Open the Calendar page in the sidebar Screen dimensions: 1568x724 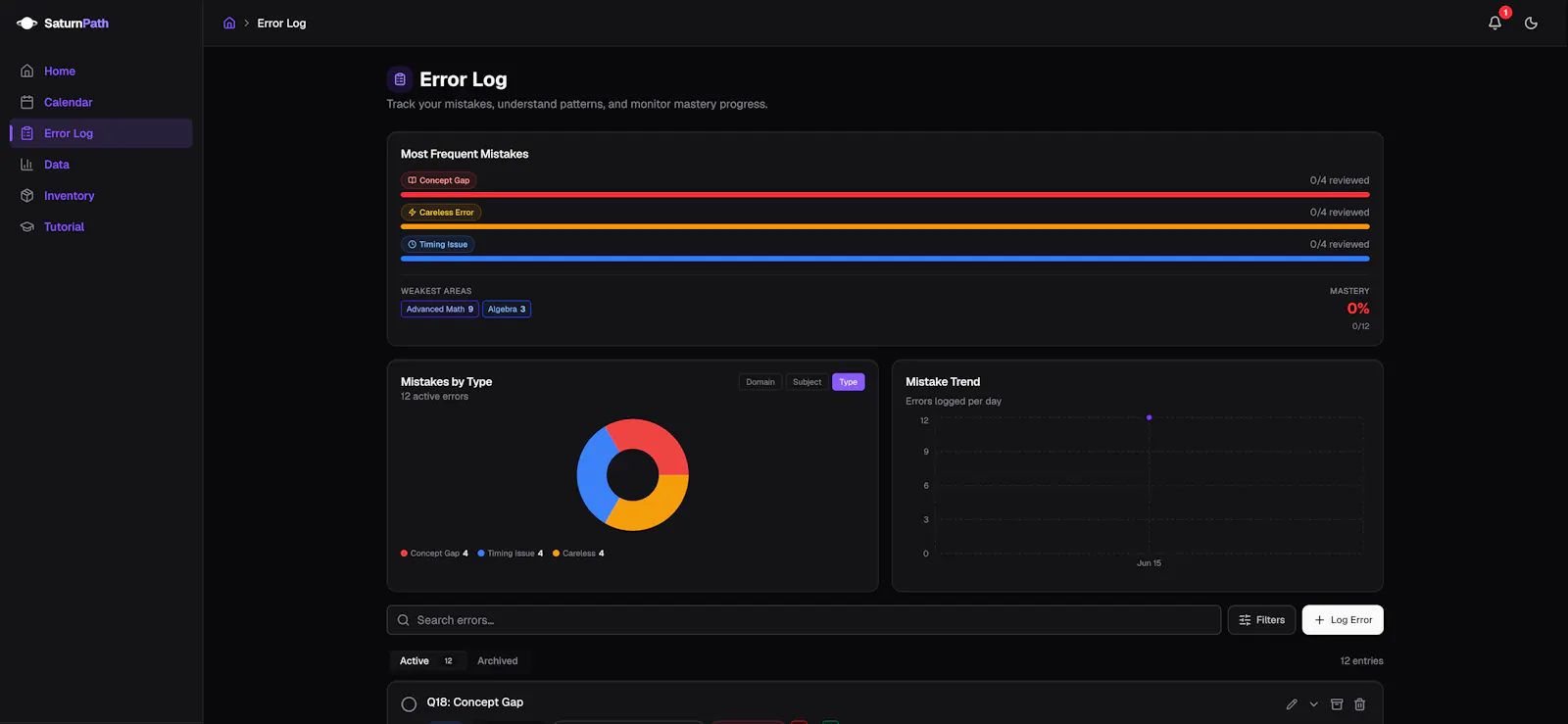pos(101,102)
